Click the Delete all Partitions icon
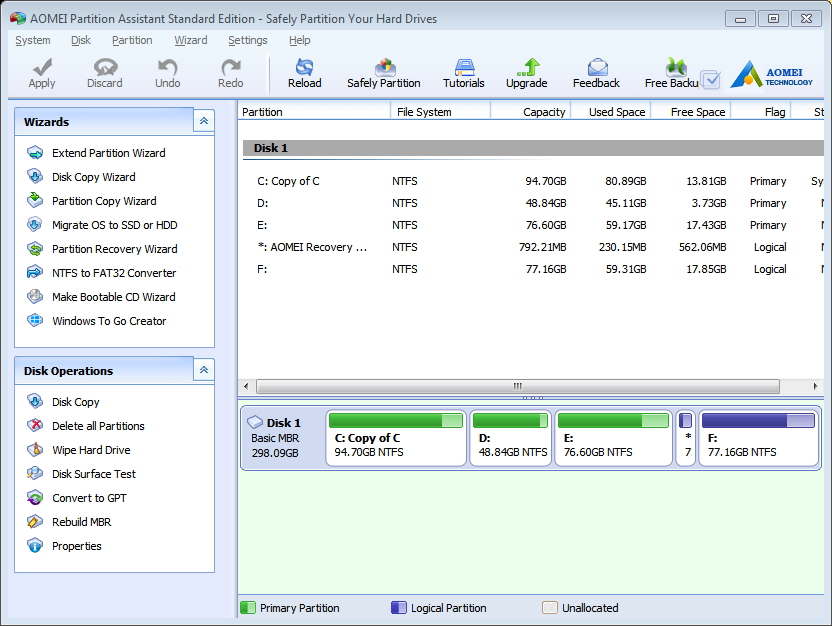832x626 pixels. pos(35,425)
